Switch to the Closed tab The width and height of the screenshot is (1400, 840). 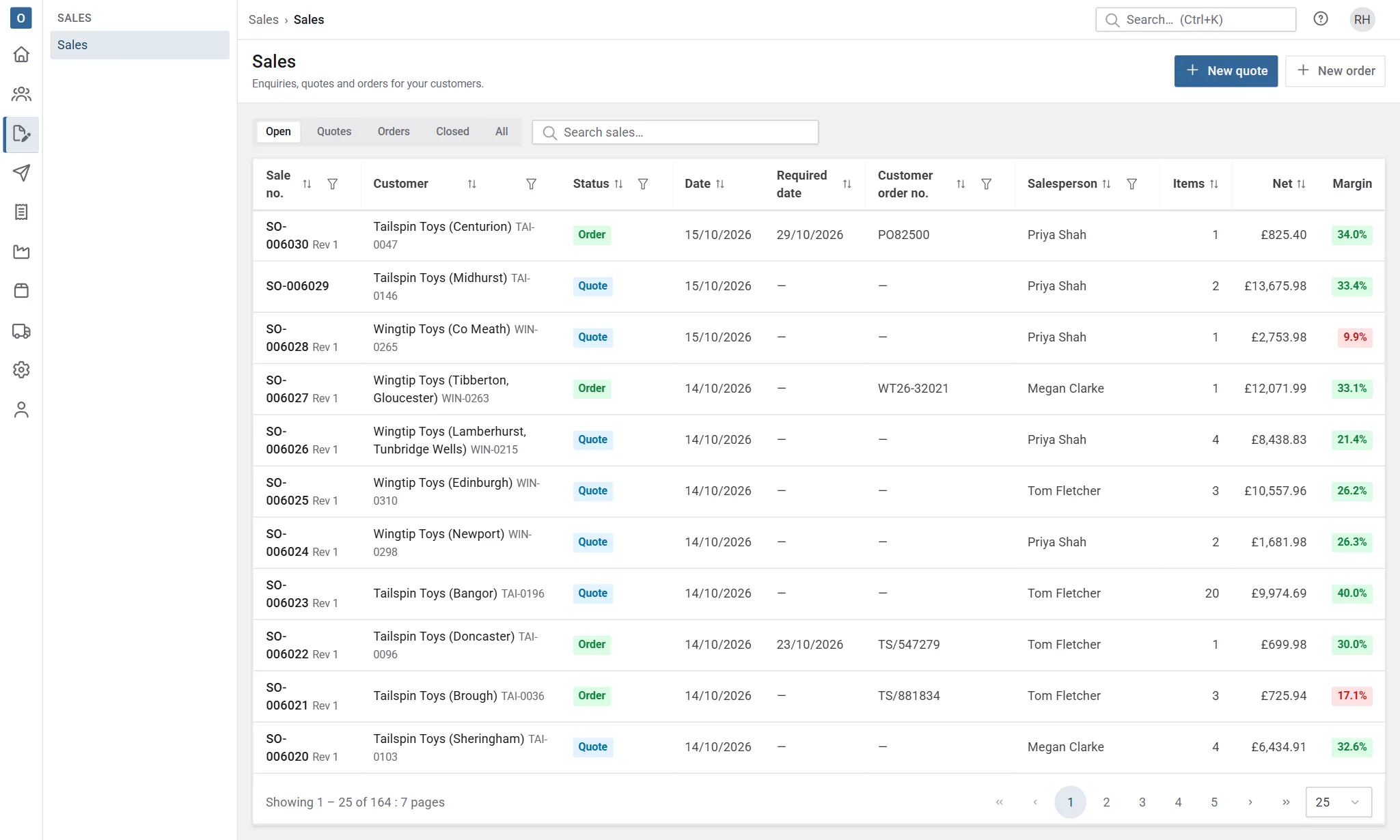tap(452, 132)
